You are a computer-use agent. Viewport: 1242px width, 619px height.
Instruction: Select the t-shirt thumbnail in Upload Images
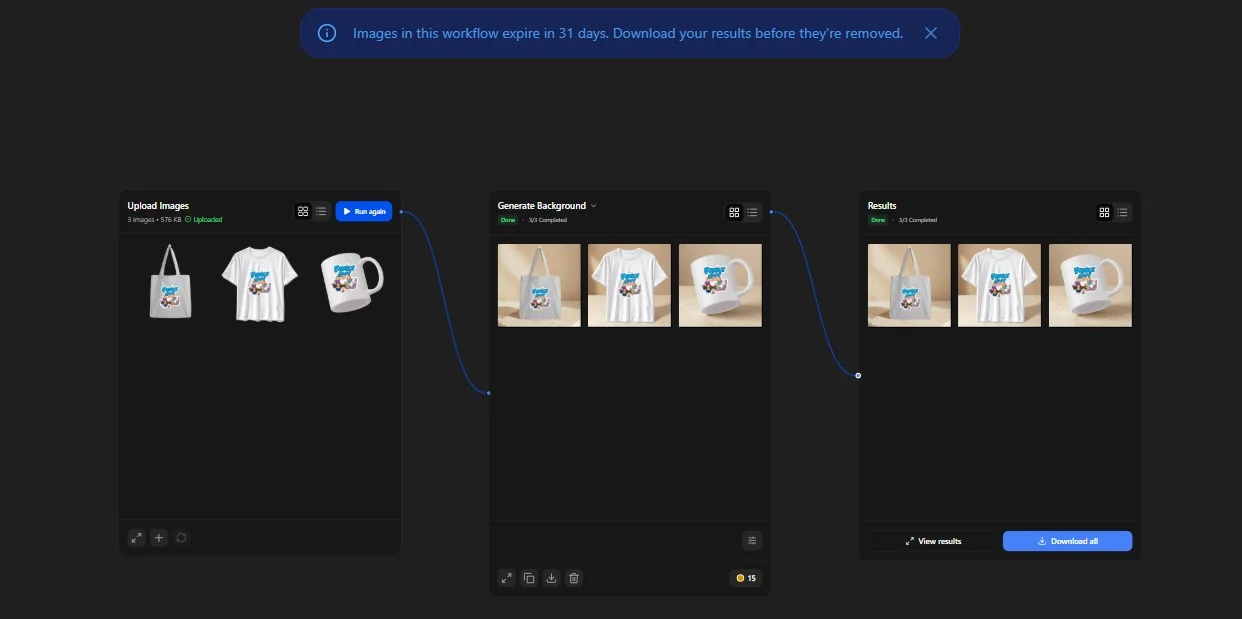point(260,284)
